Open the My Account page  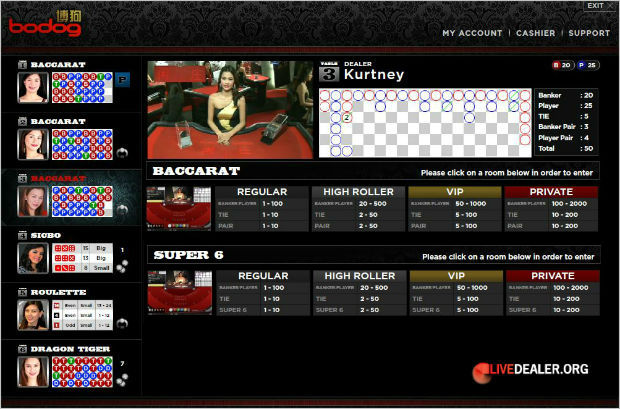[472, 33]
